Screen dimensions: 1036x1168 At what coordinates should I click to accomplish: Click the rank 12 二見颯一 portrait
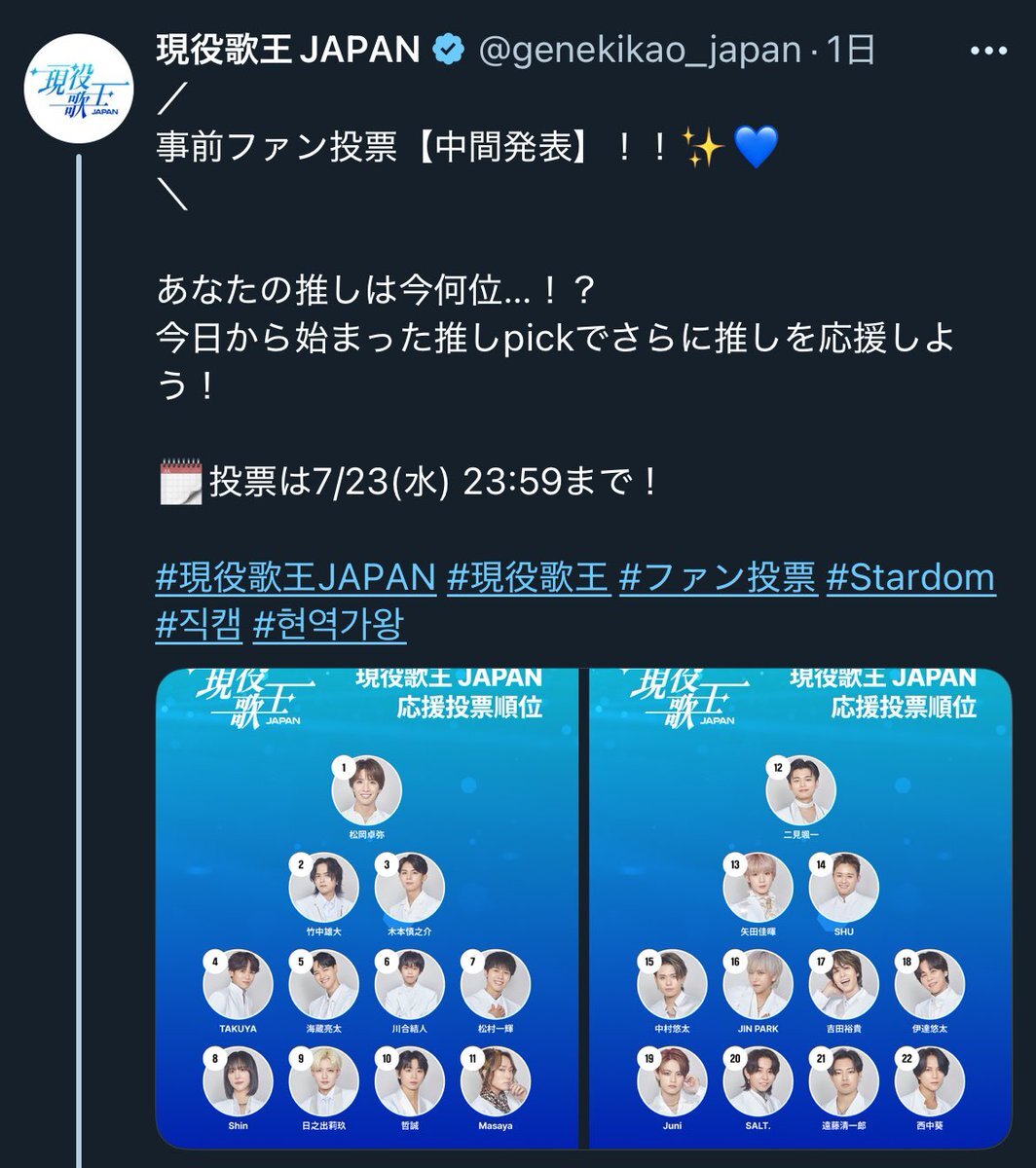pos(801,789)
